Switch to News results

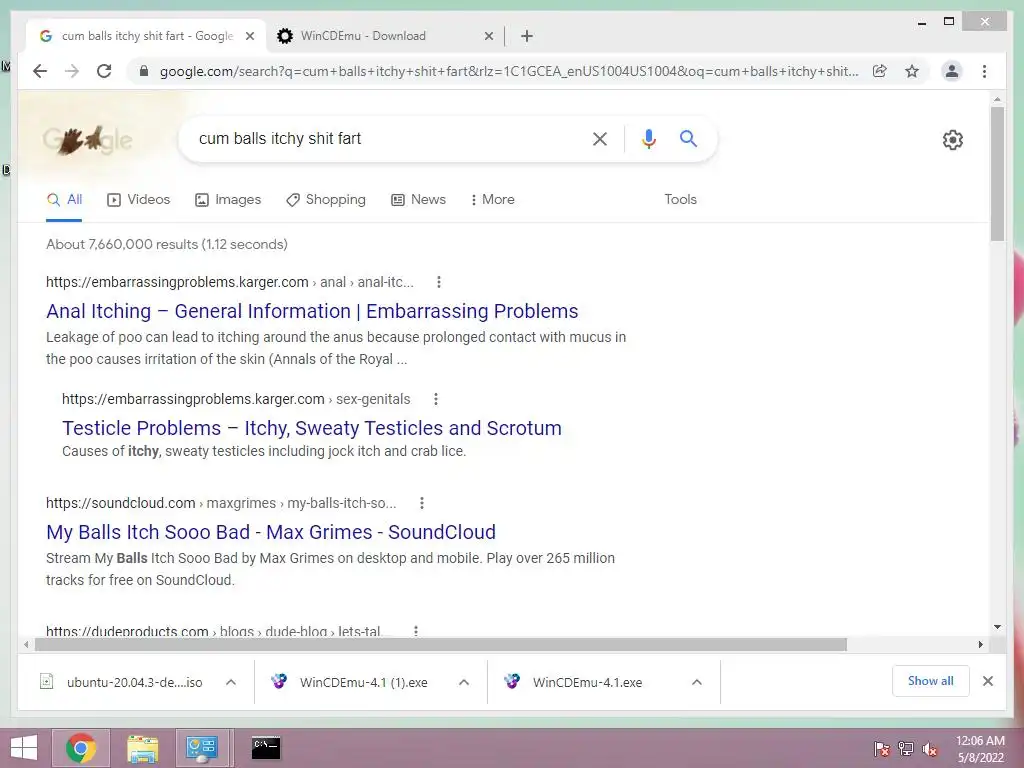coord(419,199)
